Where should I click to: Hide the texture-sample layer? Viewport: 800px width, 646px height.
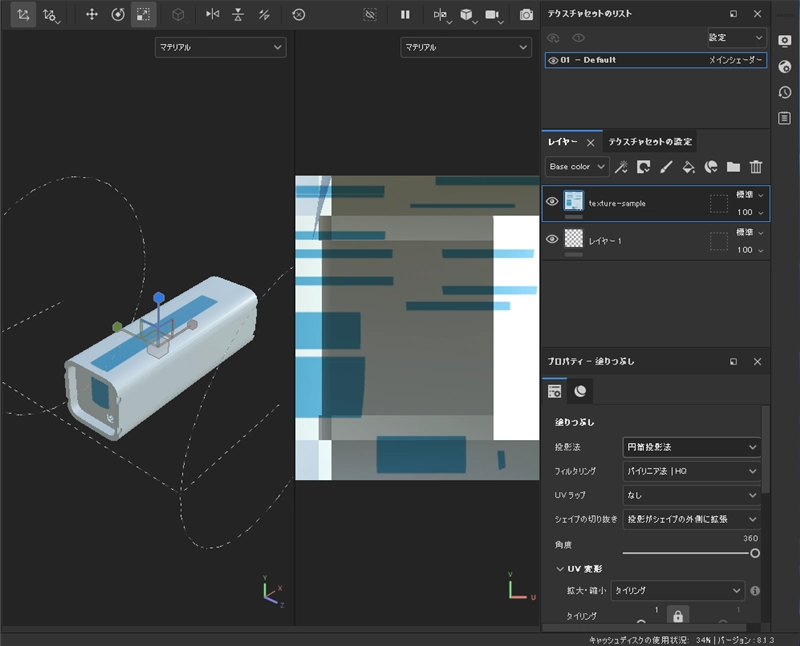[552, 202]
